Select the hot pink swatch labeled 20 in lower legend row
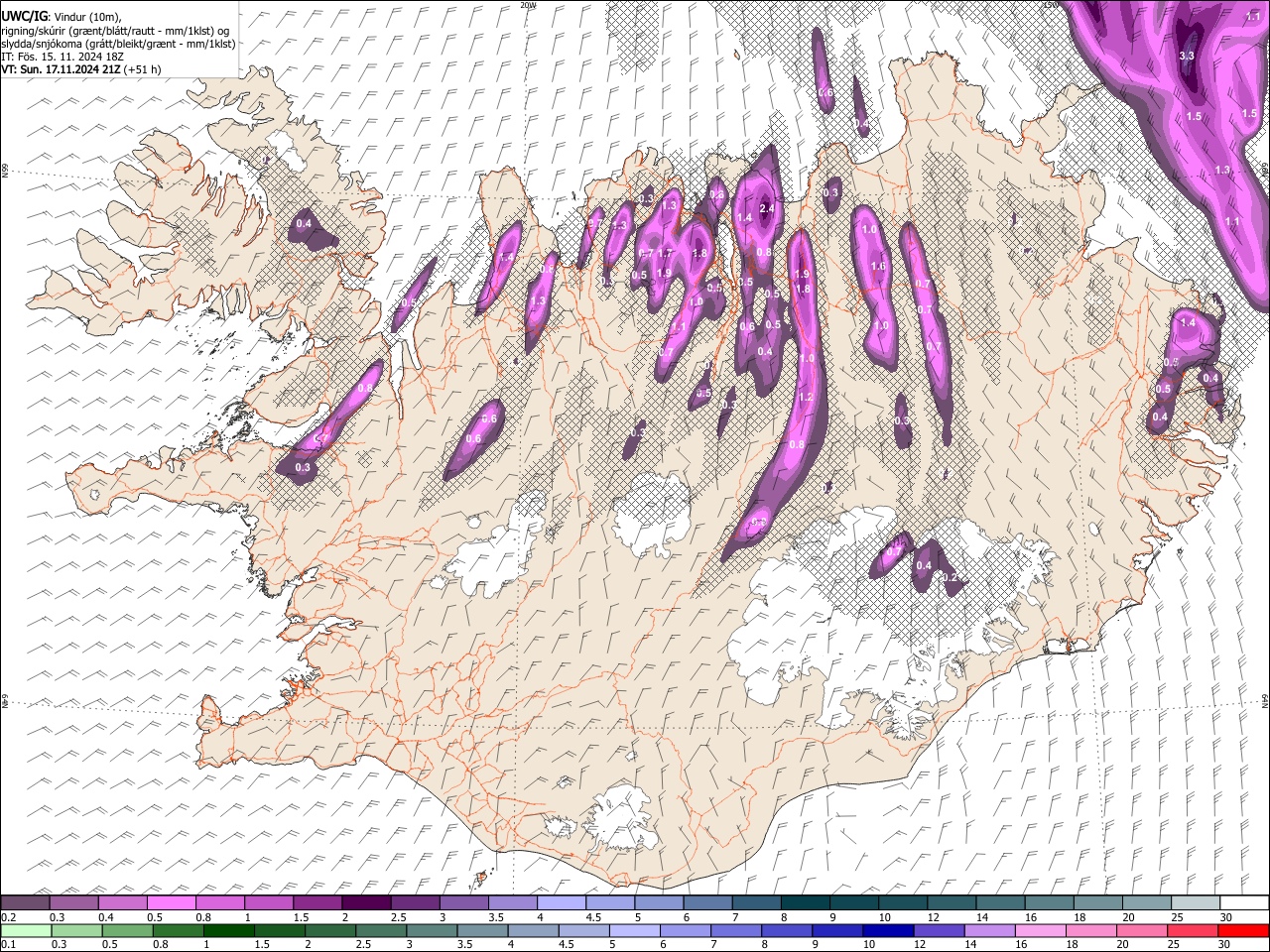Viewport: 1270px width, 952px height. pos(1142,930)
